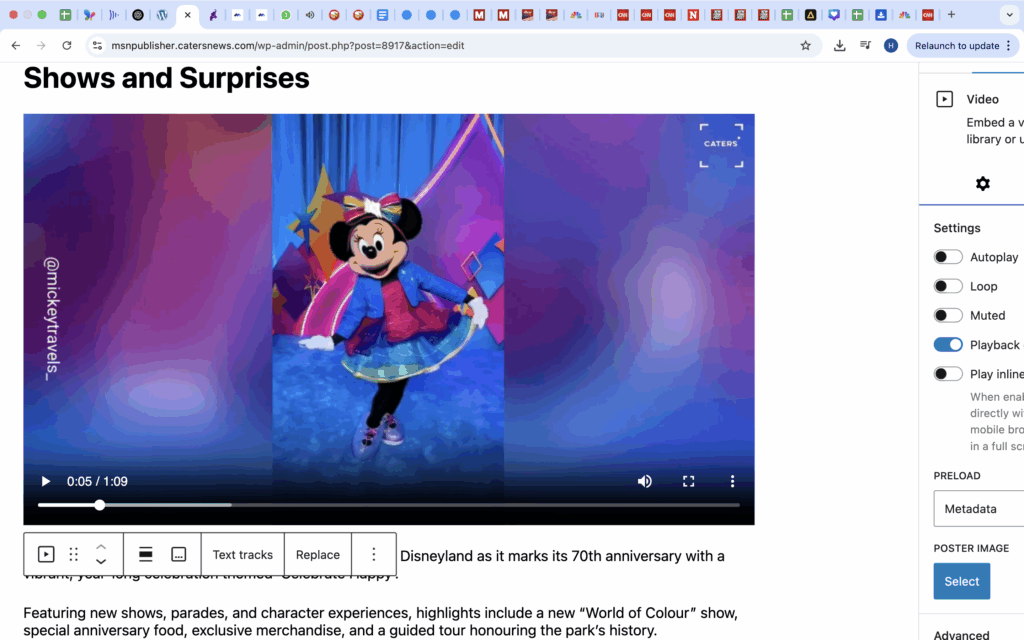Open the gear Settings tab in sidebar
The height and width of the screenshot is (640, 1024).
pos(982,184)
